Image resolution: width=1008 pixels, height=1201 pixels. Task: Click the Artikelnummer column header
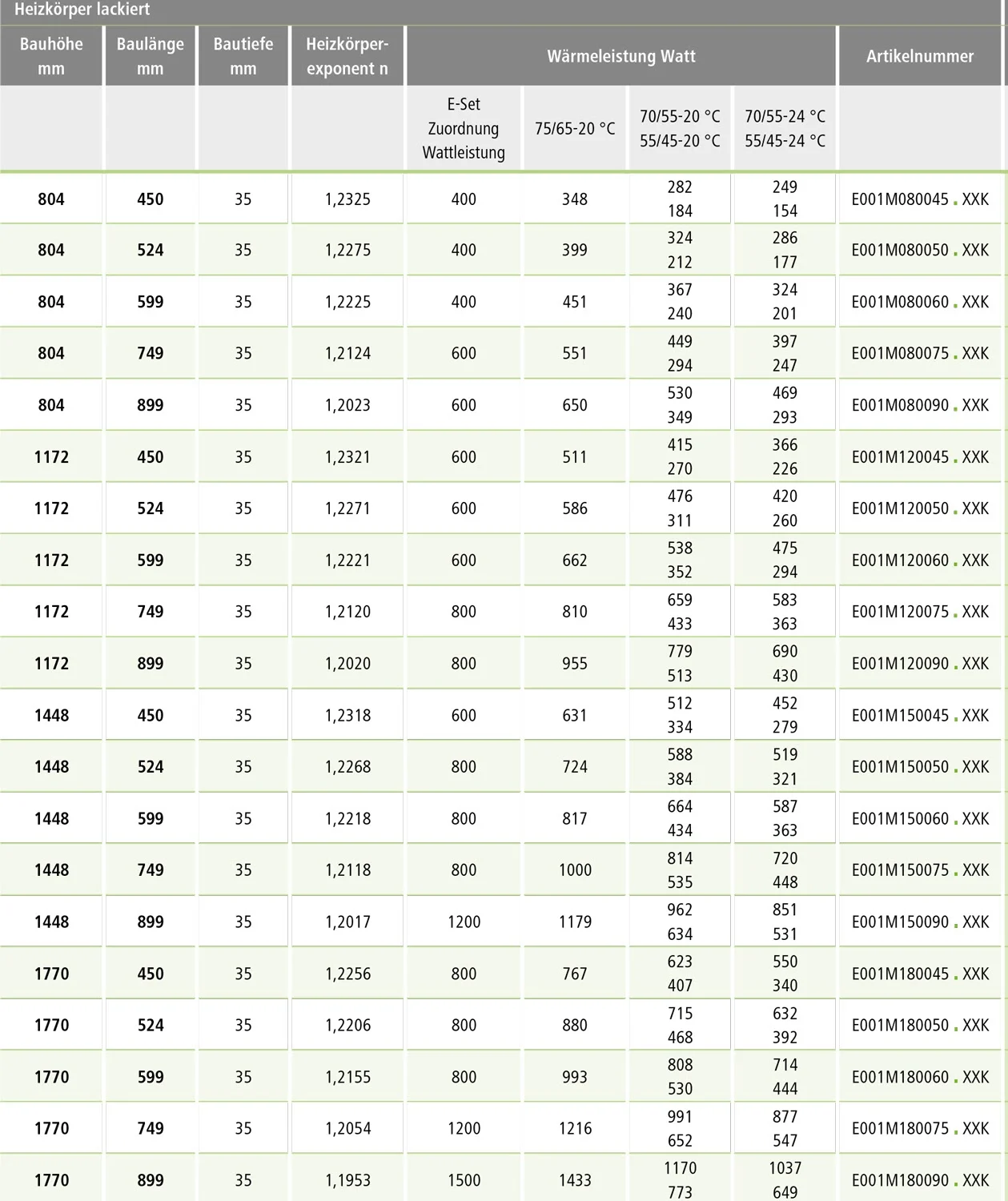tap(920, 56)
